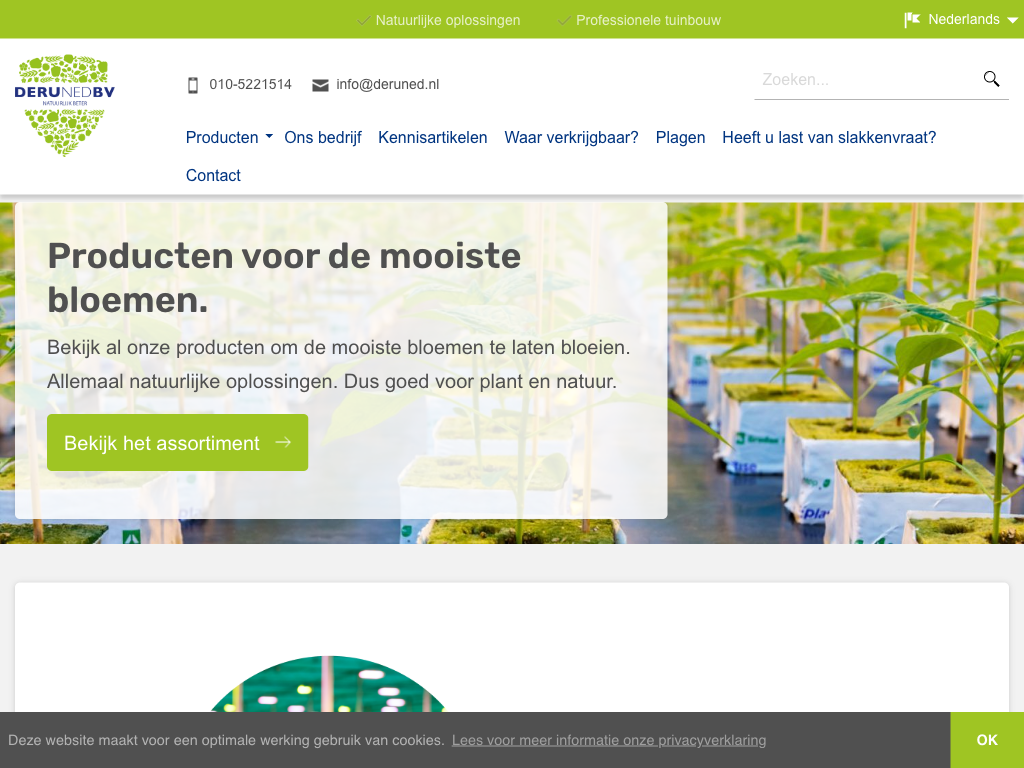
Task: Accept cookies with the OK button
Action: [x=987, y=740]
